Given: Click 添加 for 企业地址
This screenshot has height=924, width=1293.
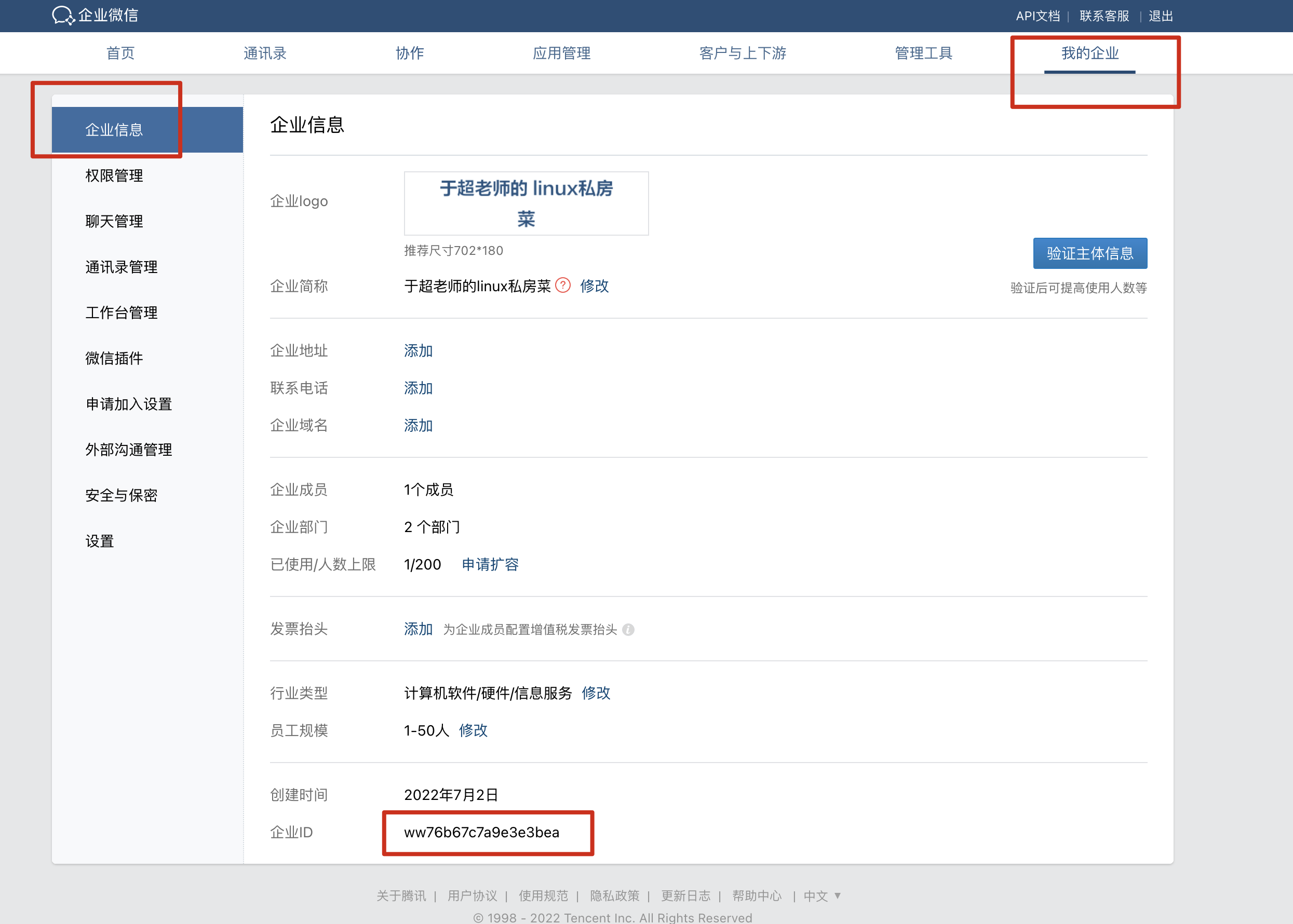Looking at the screenshot, I should click(417, 350).
